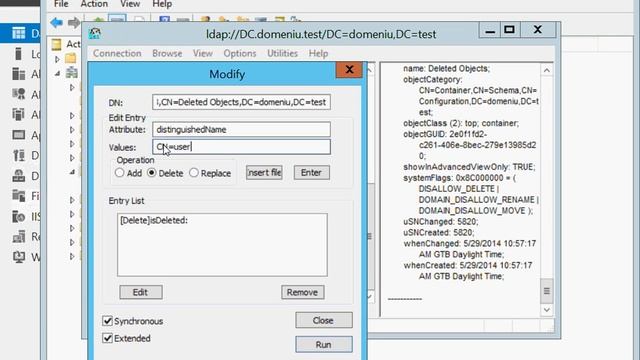Click the Enter button
The image size is (640, 360).
(x=311, y=173)
